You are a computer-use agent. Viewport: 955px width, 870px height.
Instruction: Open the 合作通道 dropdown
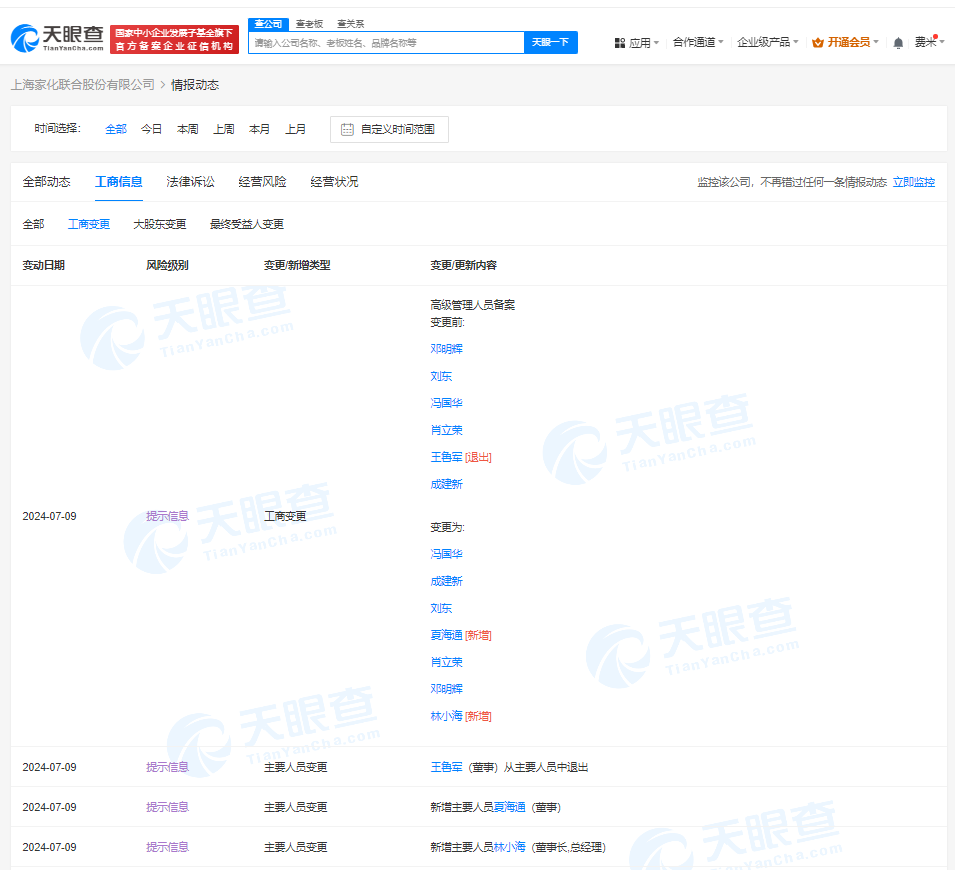click(697, 42)
